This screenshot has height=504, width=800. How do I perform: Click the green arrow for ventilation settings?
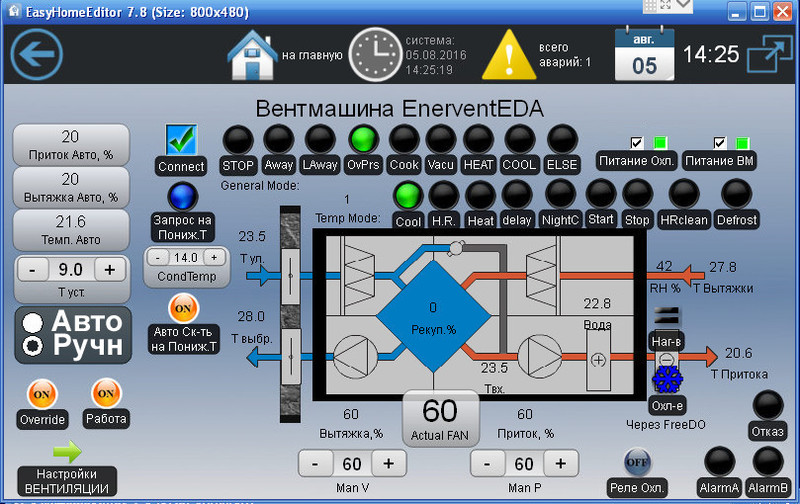coord(67,452)
